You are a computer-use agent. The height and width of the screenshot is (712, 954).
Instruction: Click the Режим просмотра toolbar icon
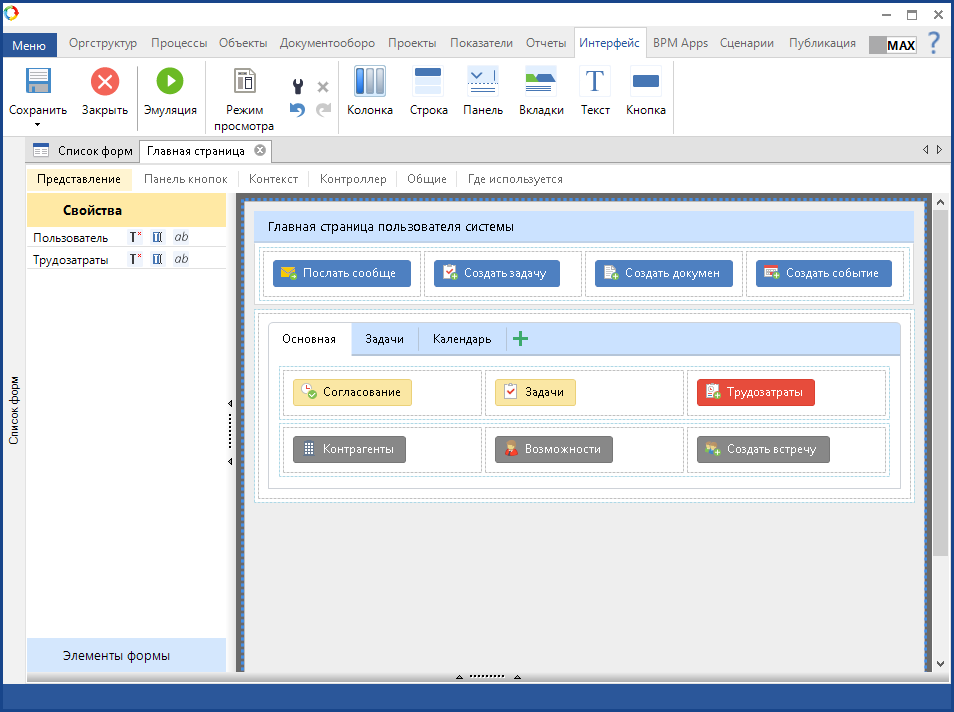[244, 81]
